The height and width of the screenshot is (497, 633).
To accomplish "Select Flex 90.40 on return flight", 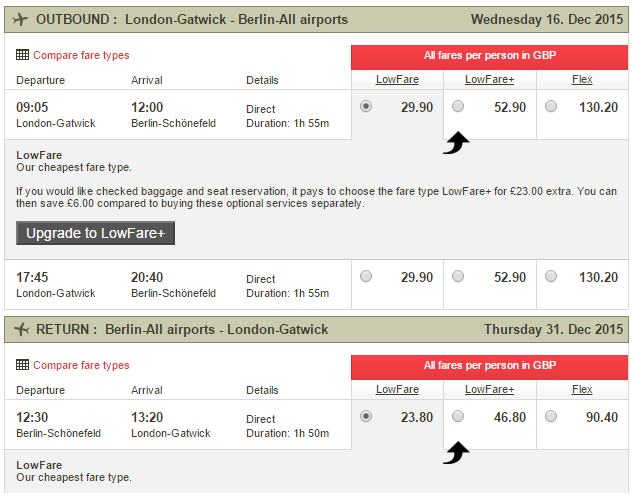I will [x=551, y=416].
